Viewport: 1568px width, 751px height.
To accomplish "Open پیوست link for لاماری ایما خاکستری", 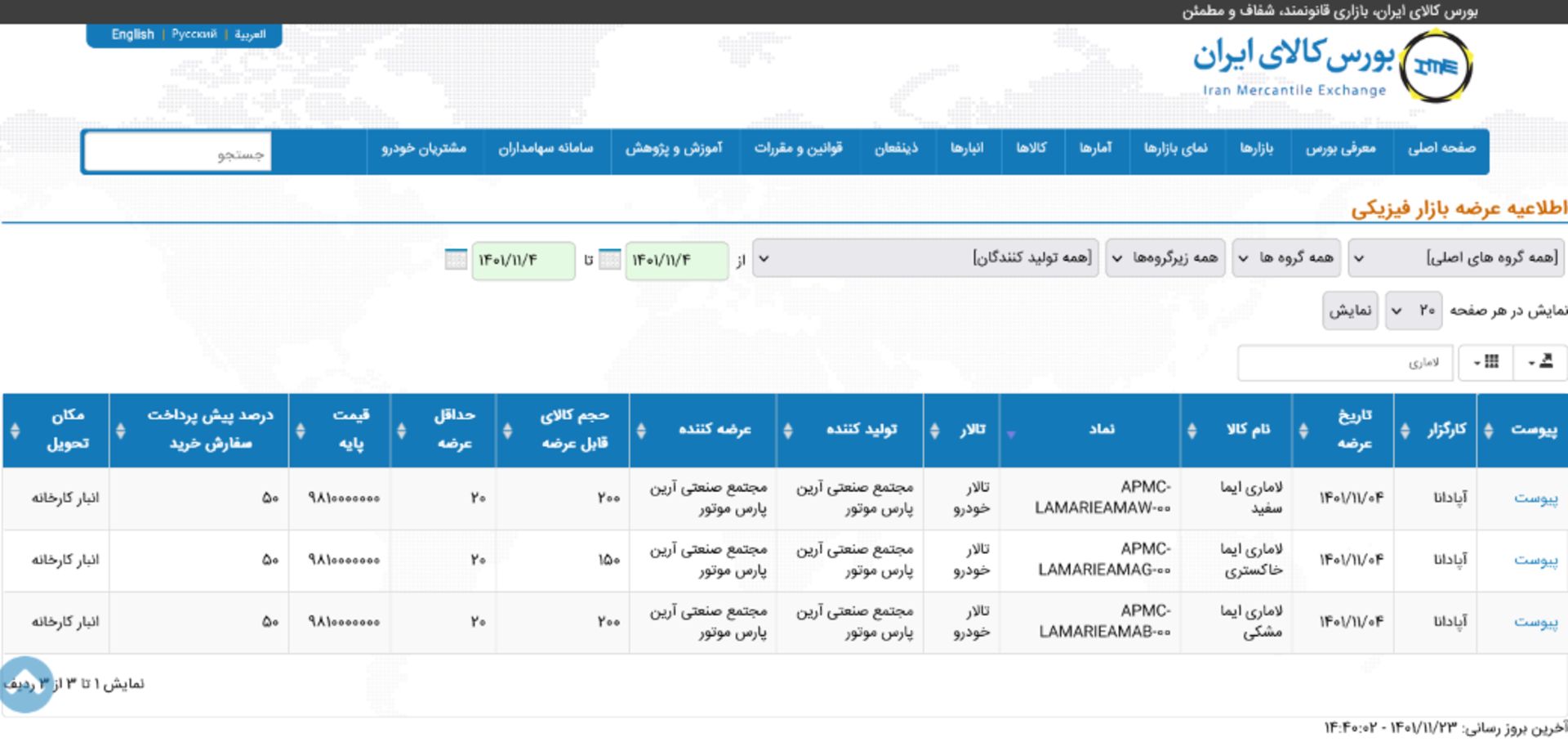I will [x=1535, y=561].
